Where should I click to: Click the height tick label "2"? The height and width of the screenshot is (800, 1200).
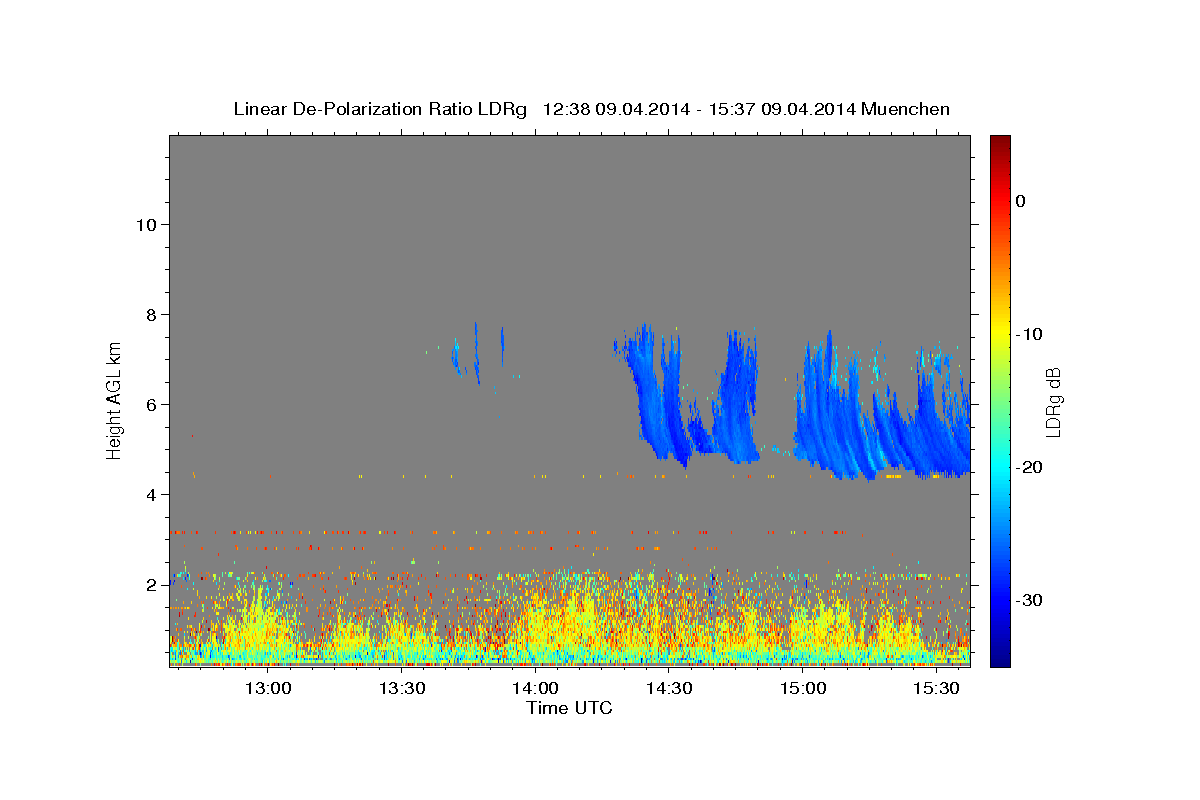pos(150,584)
